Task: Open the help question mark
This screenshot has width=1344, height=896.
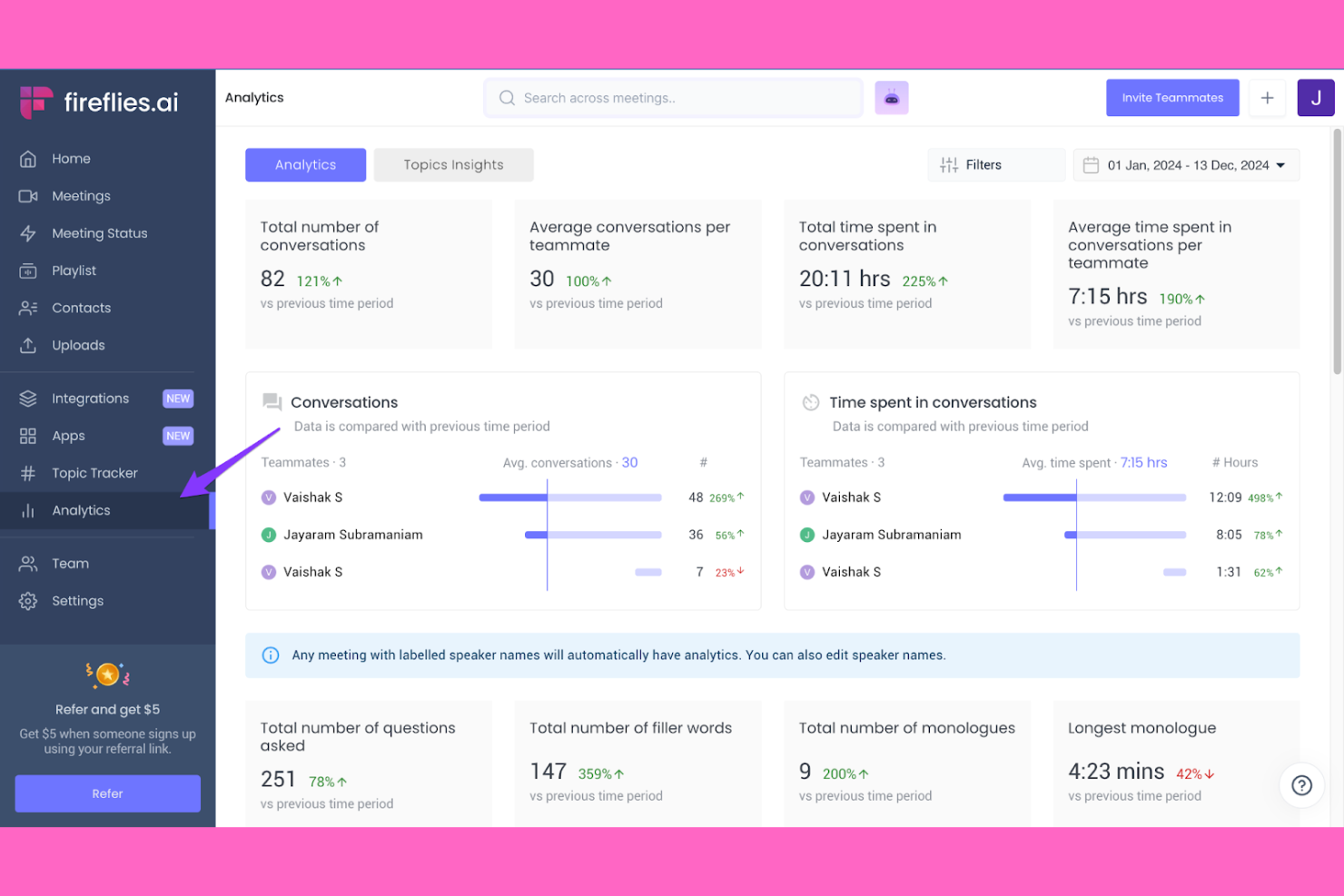Action: pyautogui.click(x=1302, y=785)
